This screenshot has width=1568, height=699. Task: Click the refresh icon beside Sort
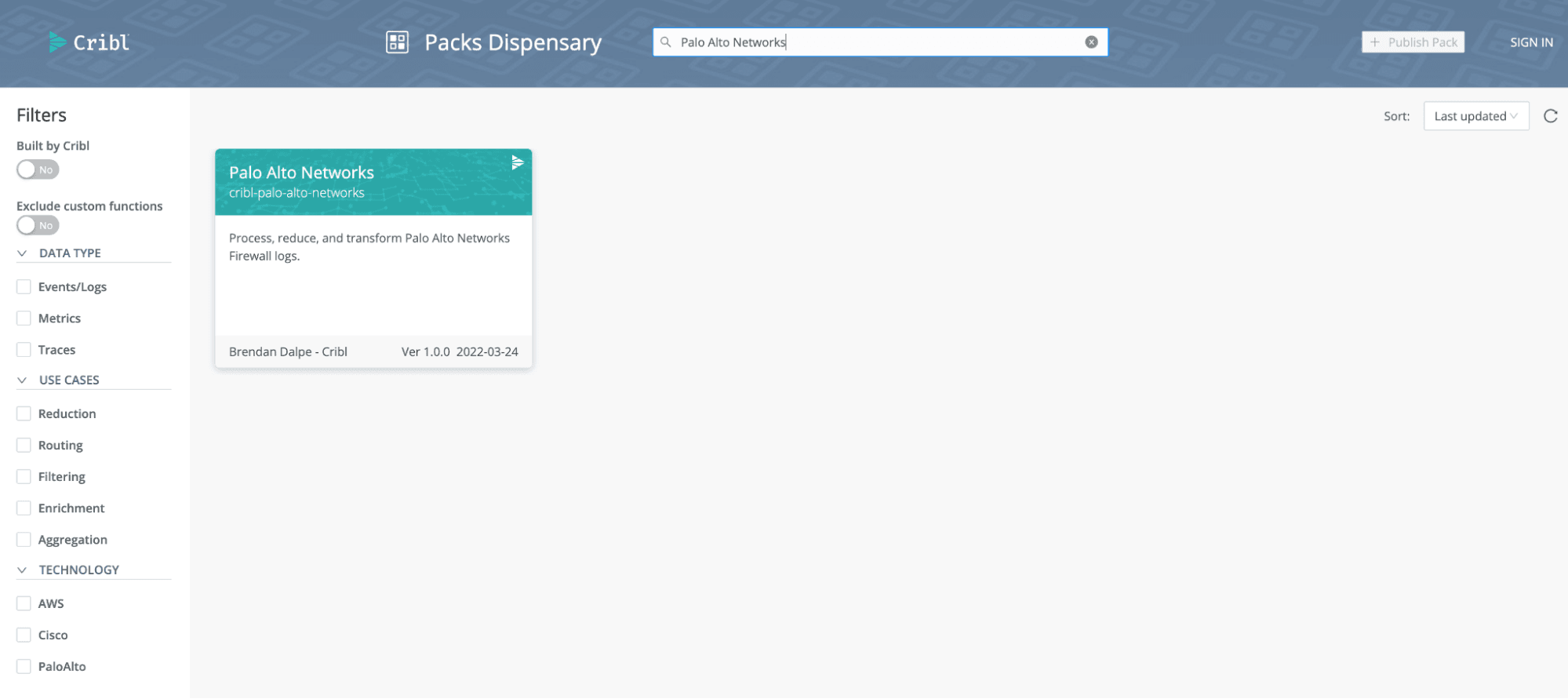point(1550,116)
